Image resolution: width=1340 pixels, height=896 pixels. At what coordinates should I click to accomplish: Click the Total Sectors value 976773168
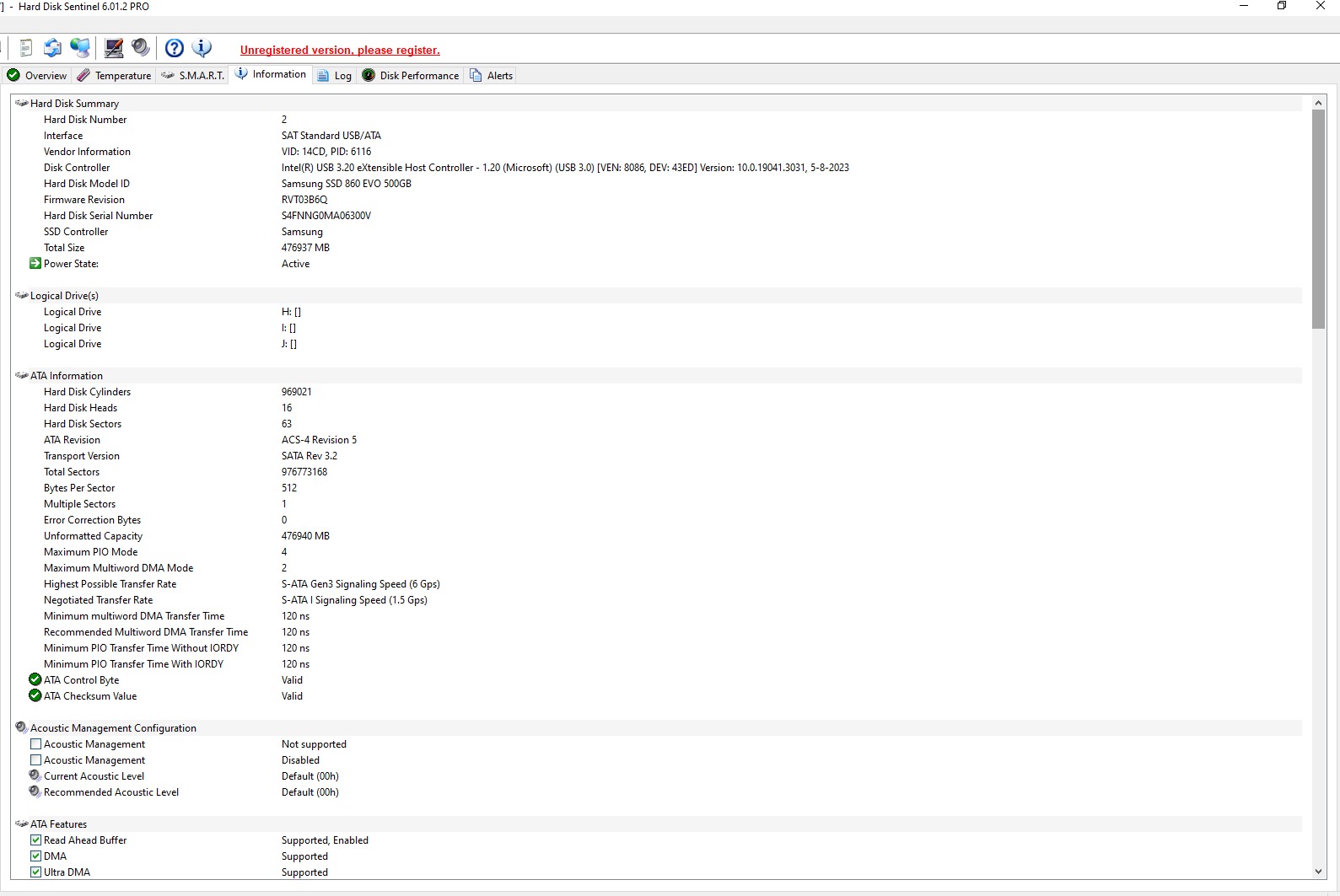coord(304,472)
